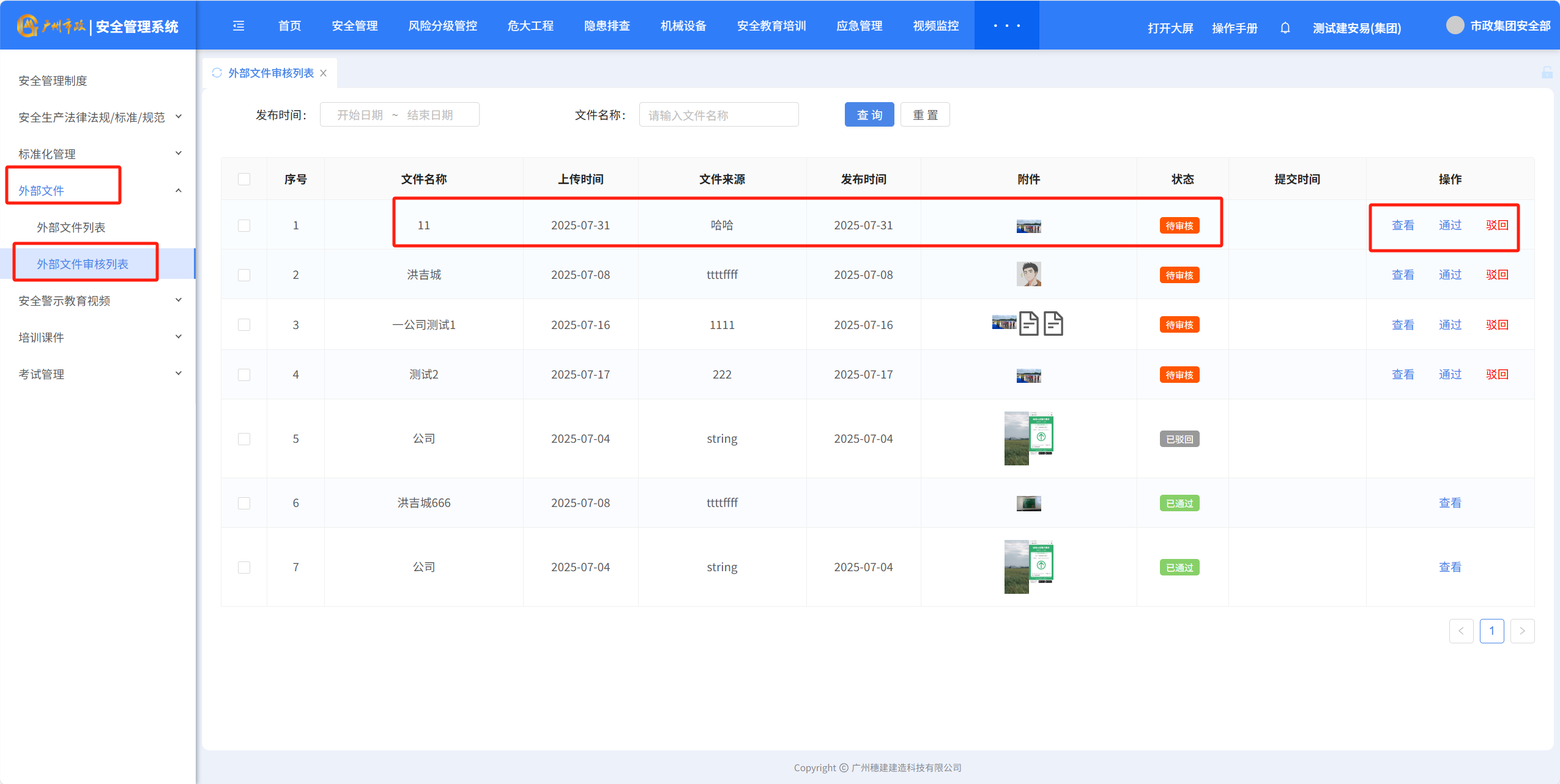The image size is (1560, 784).
Task: Open first document attachment in row 3
Action: coord(1028,324)
